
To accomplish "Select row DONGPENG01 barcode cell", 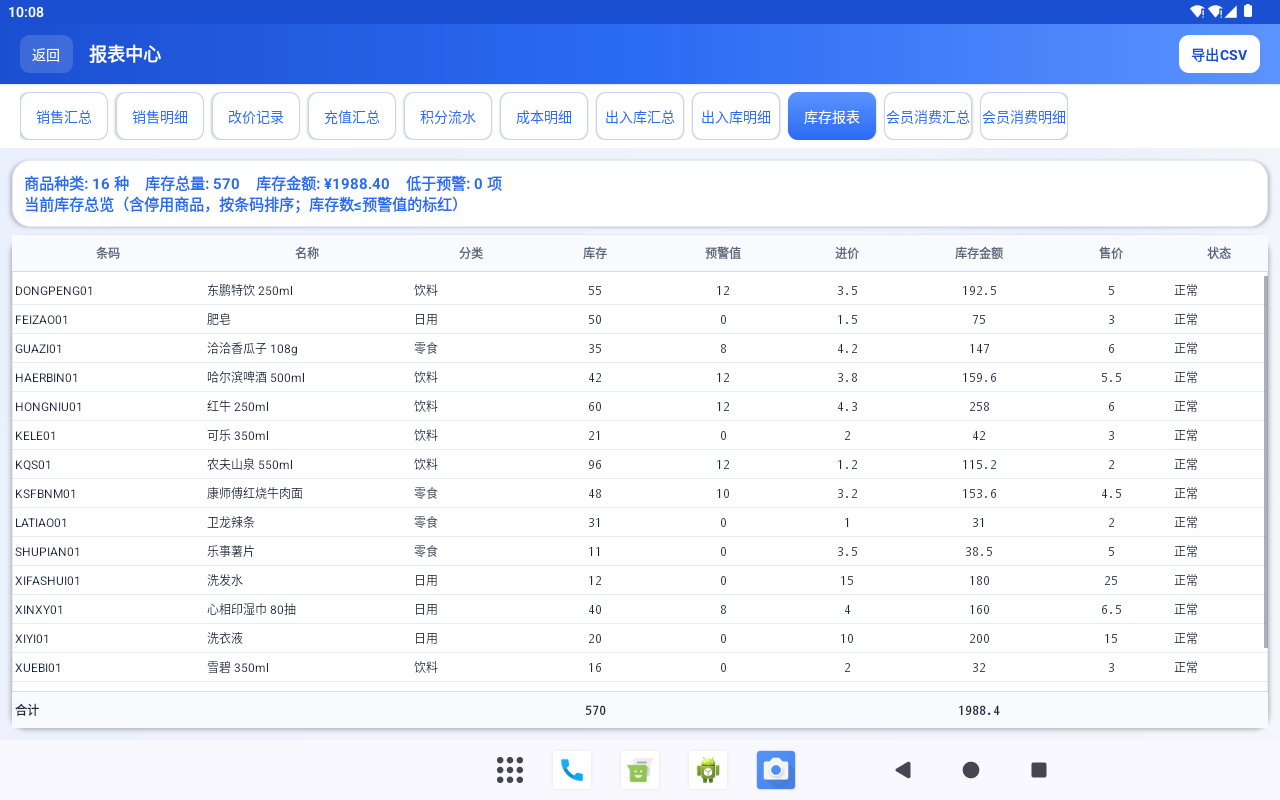I will click(54, 291).
